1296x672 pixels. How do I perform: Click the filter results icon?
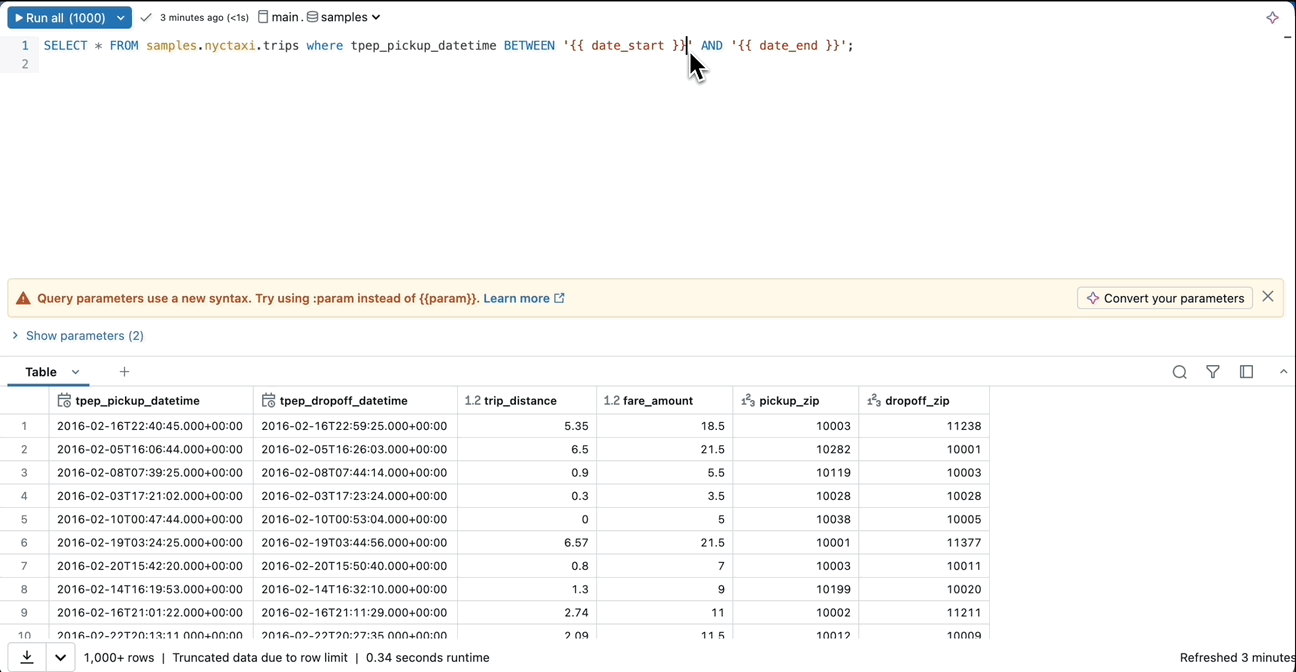[x=1212, y=372]
